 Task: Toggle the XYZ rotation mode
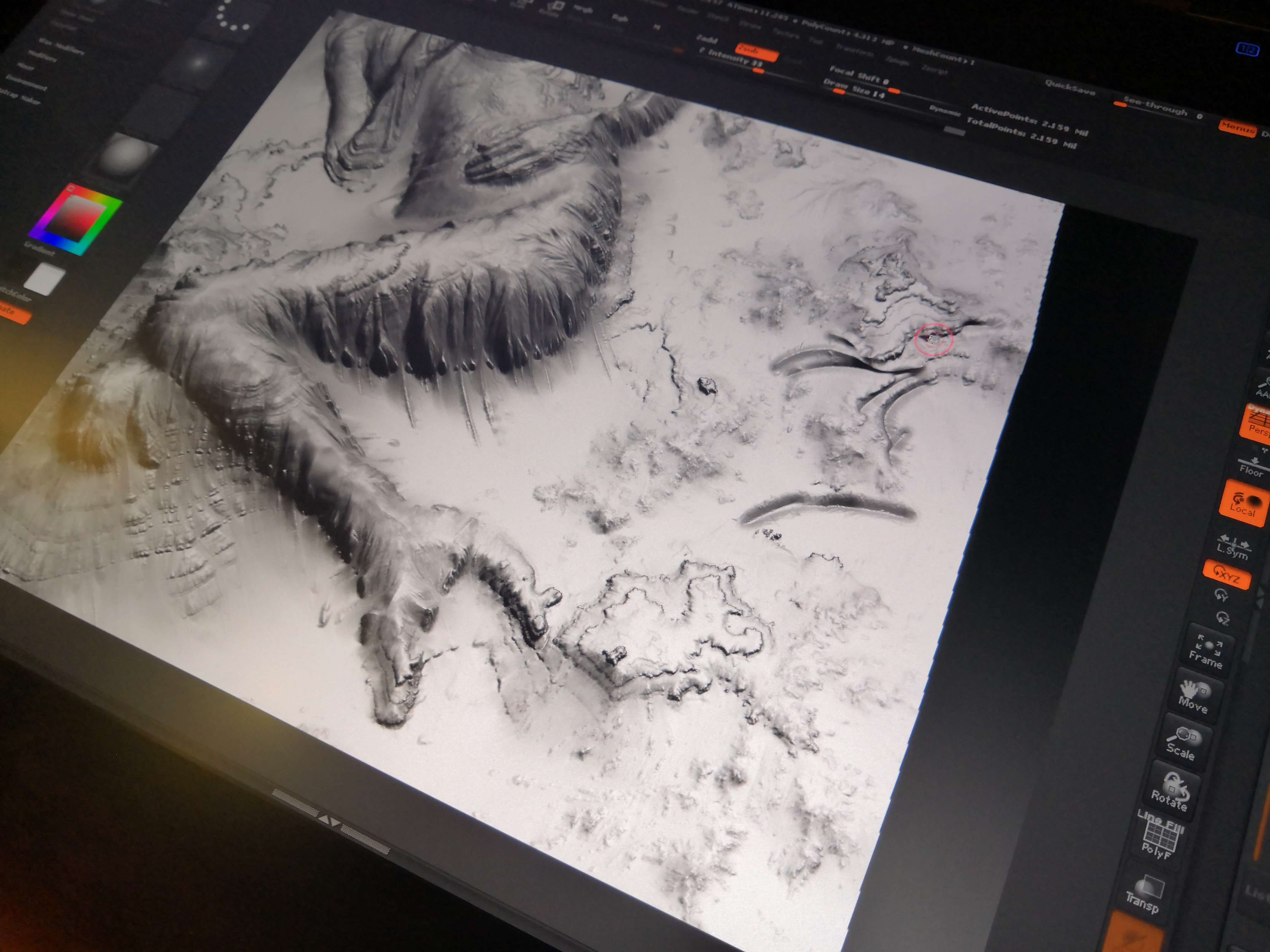click(1228, 574)
